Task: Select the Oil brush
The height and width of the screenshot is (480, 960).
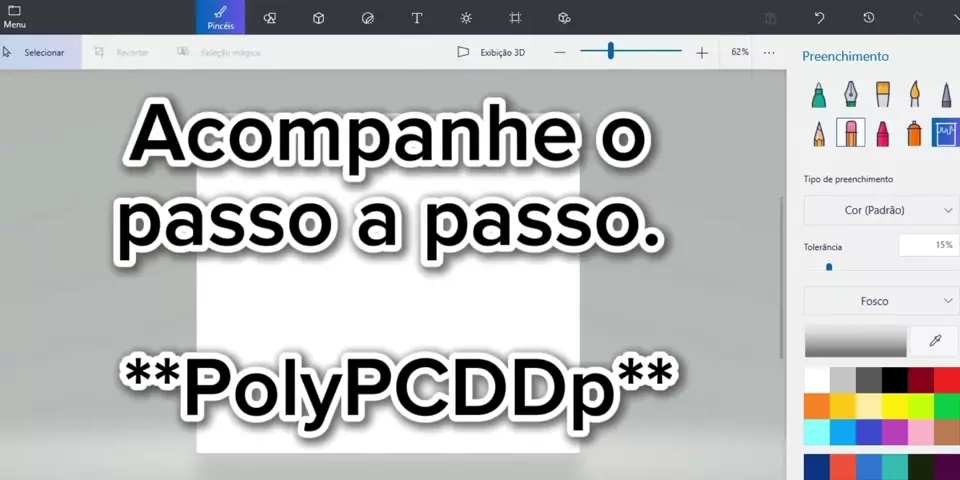Action: [882, 95]
